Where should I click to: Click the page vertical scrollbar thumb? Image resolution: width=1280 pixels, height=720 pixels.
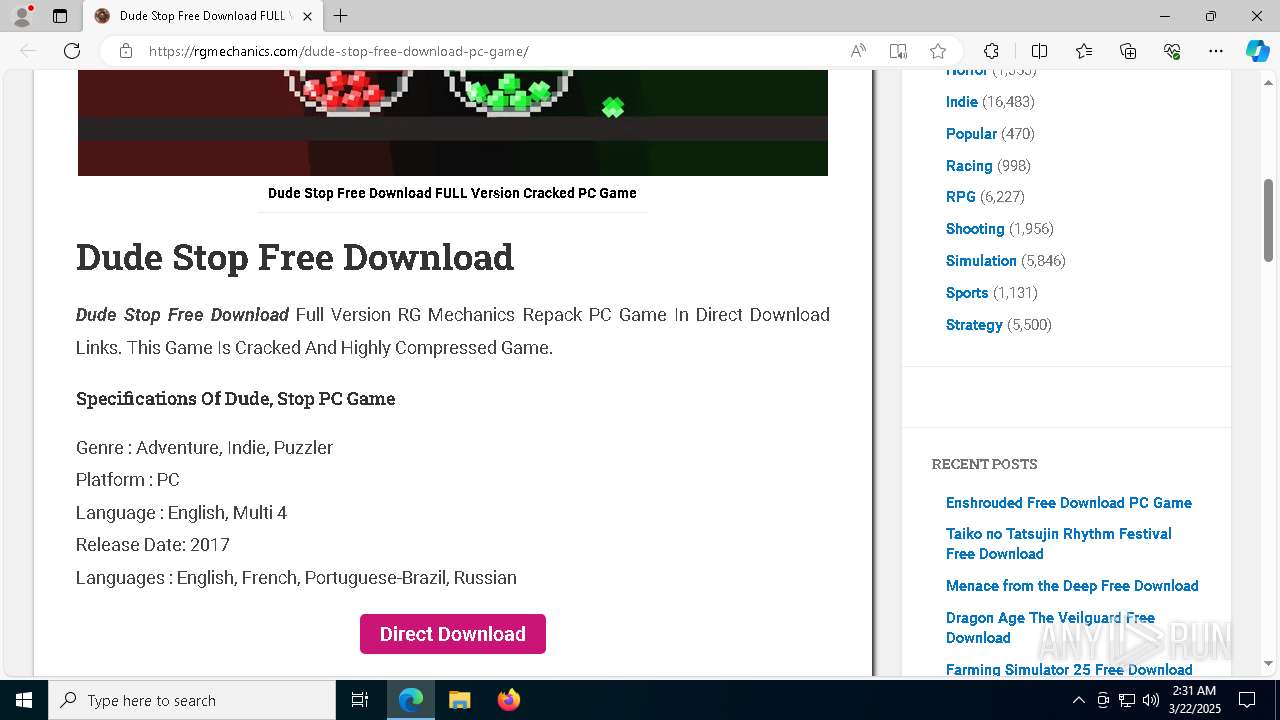tap(1268, 220)
